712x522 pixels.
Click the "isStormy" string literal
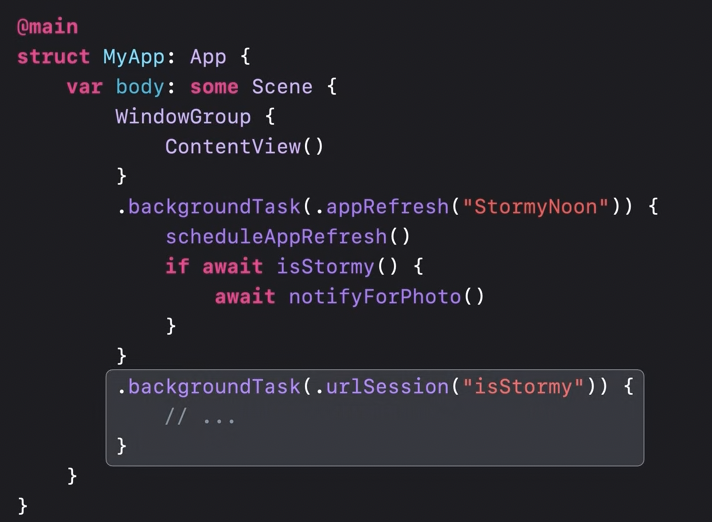pos(524,387)
